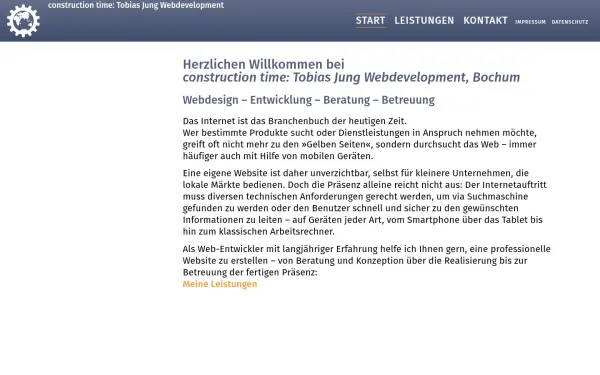Open the LEISTUNGEN menu item
The width and height of the screenshot is (600, 375).
(424, 21)
